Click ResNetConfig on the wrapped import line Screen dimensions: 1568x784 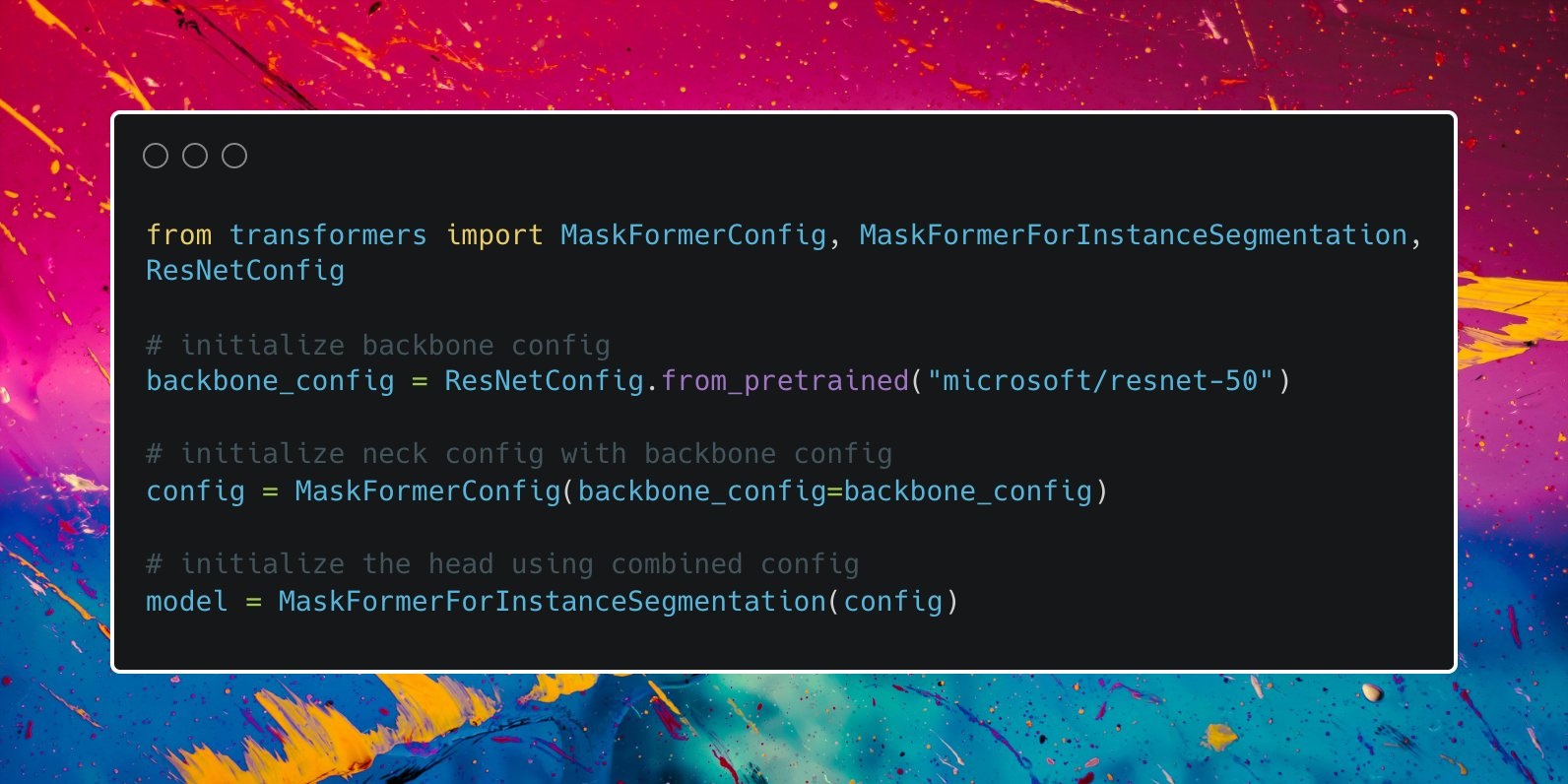(244, 271)
